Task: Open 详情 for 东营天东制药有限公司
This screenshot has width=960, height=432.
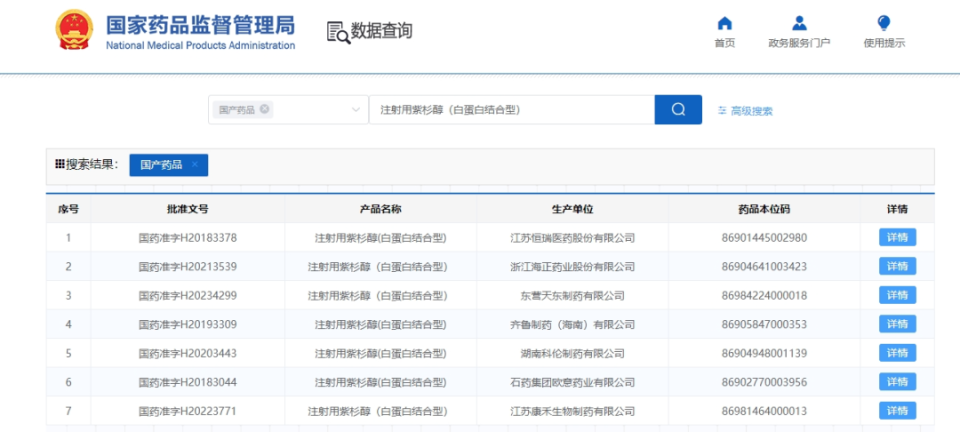Action: (898, 295)
